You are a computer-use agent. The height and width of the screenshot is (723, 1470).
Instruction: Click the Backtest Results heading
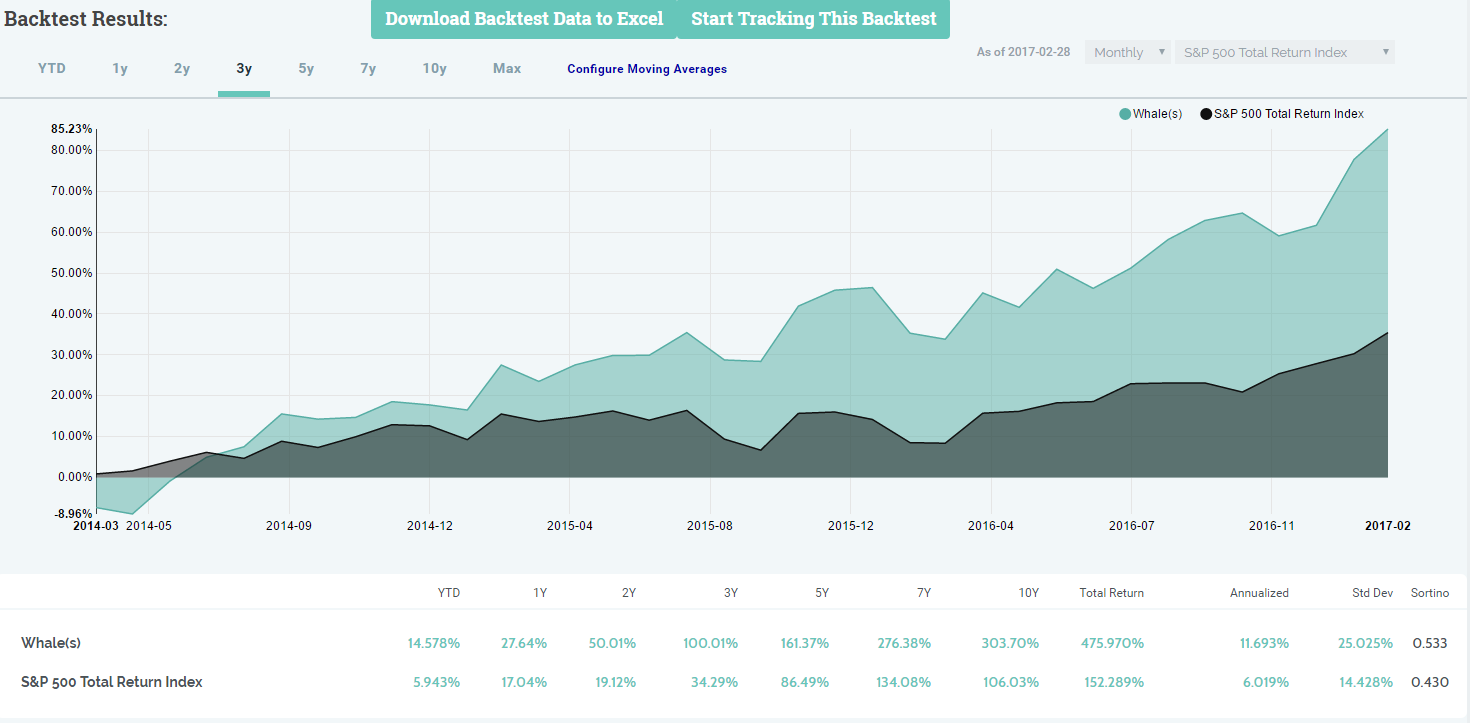click(x=86, y=19)
